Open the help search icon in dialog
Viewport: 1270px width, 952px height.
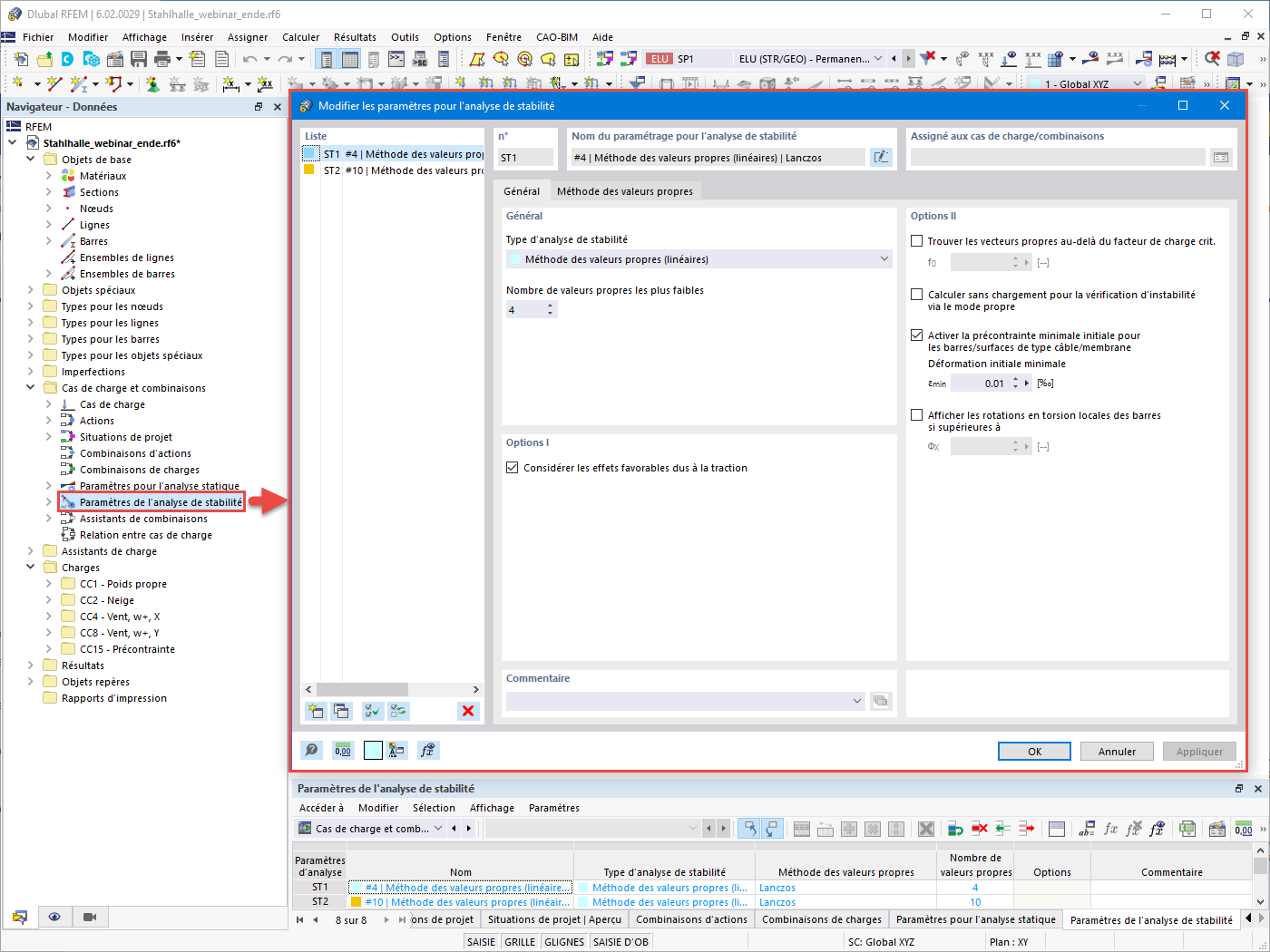click(311, 750)
